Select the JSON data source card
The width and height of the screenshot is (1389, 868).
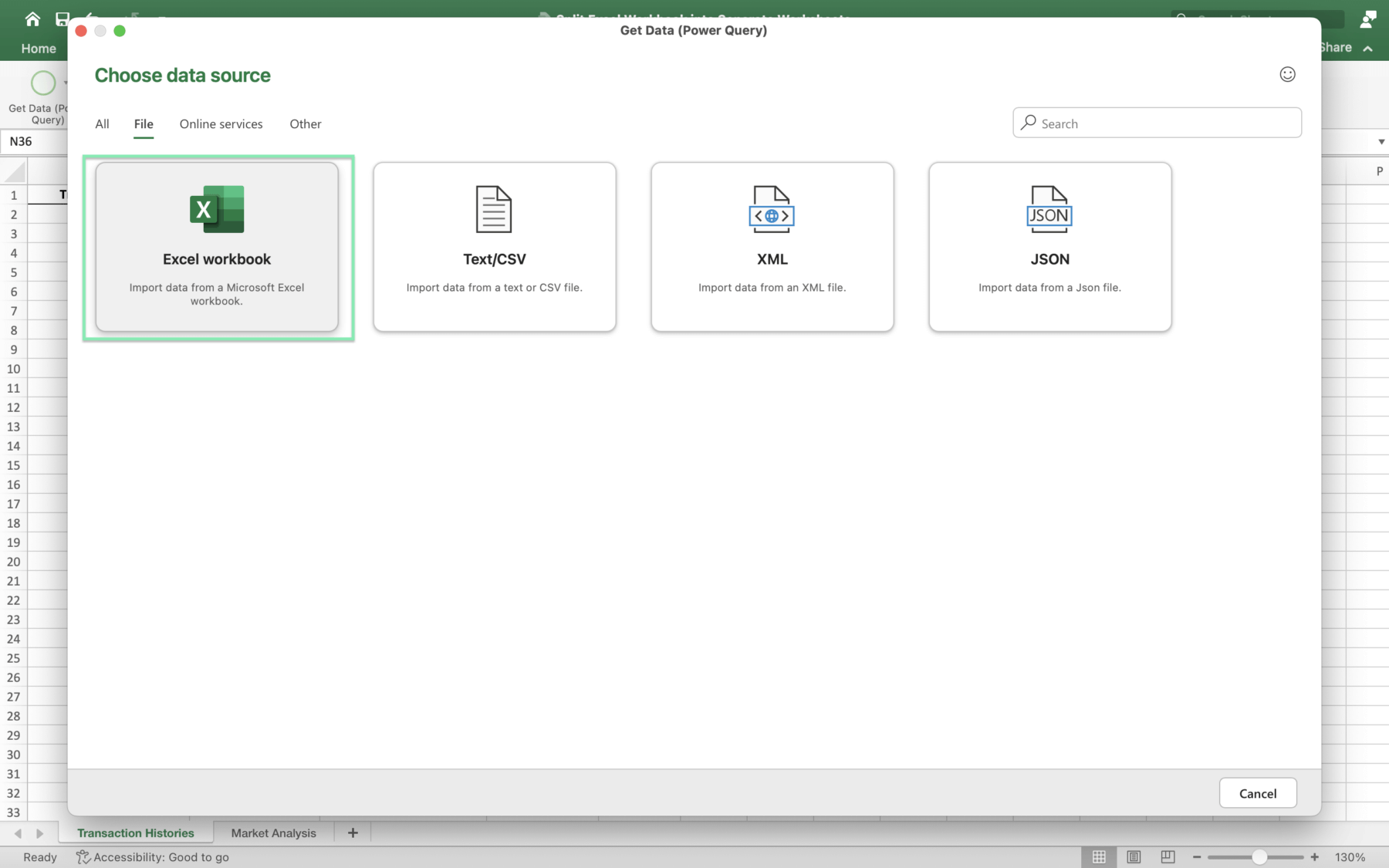coord(1050,247)
